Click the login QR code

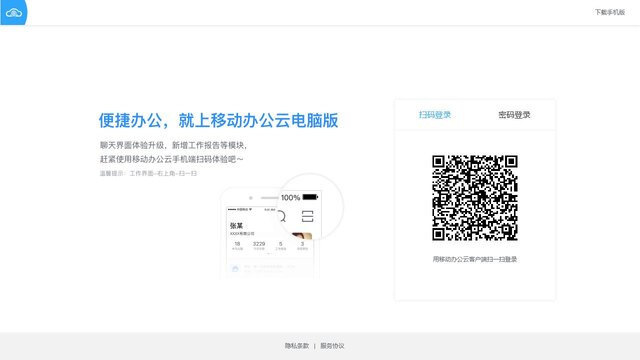point(475,198)
